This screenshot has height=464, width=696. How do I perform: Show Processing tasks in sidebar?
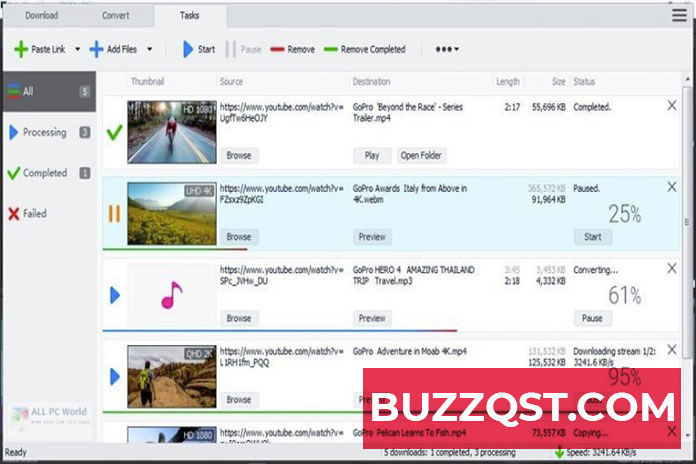(49, 132)
